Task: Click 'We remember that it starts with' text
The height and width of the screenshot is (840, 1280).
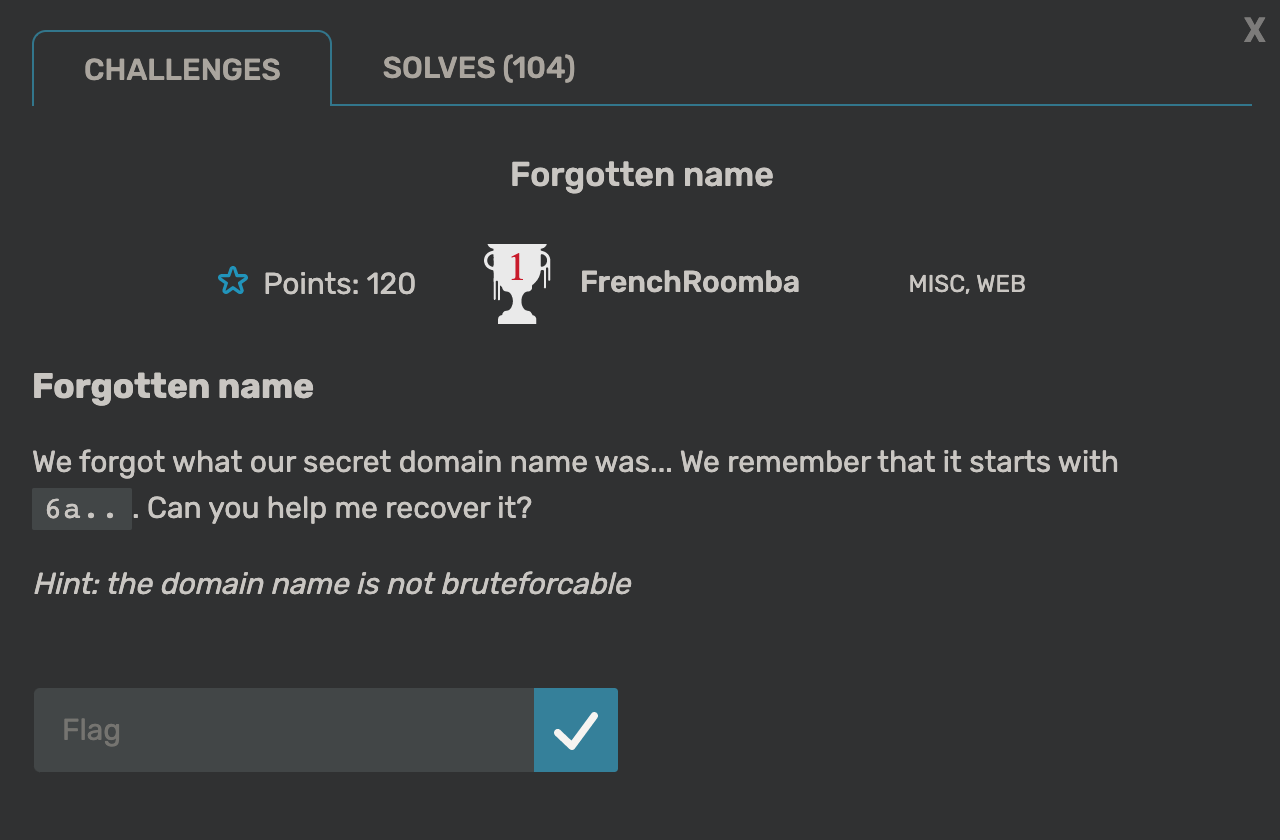Action: coord(899,462)
